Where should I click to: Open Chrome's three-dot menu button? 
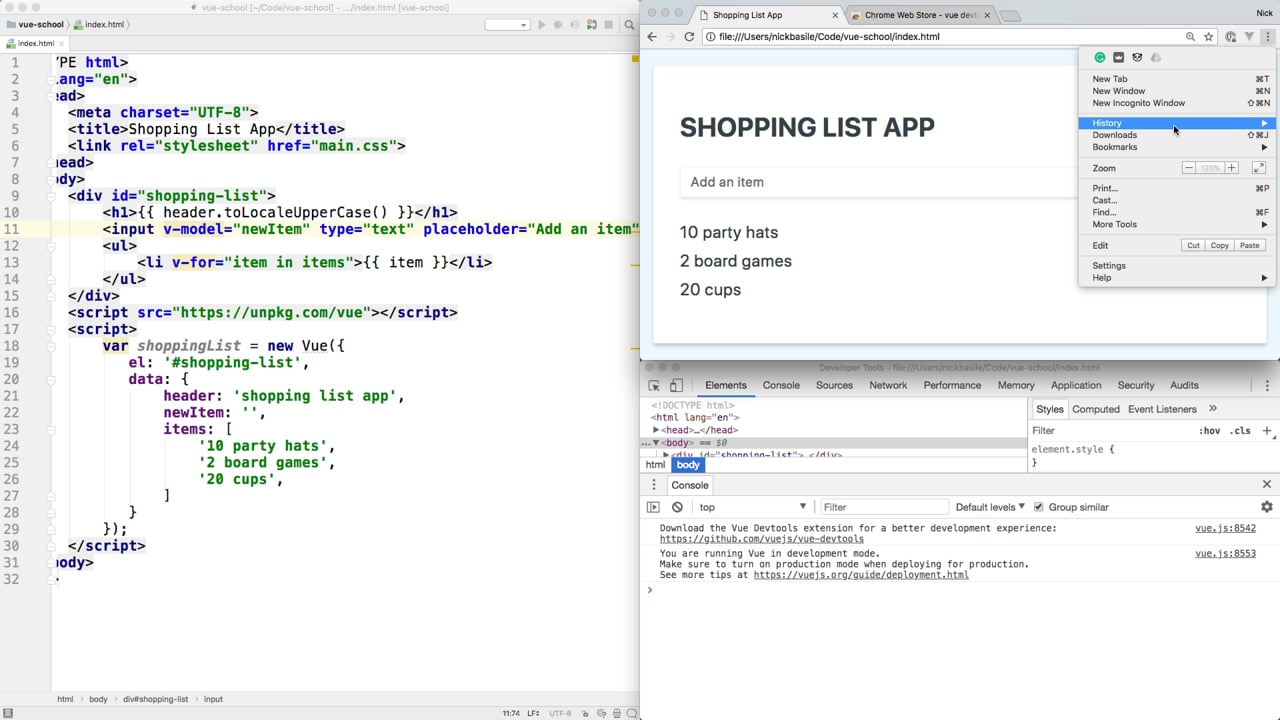1267,37
